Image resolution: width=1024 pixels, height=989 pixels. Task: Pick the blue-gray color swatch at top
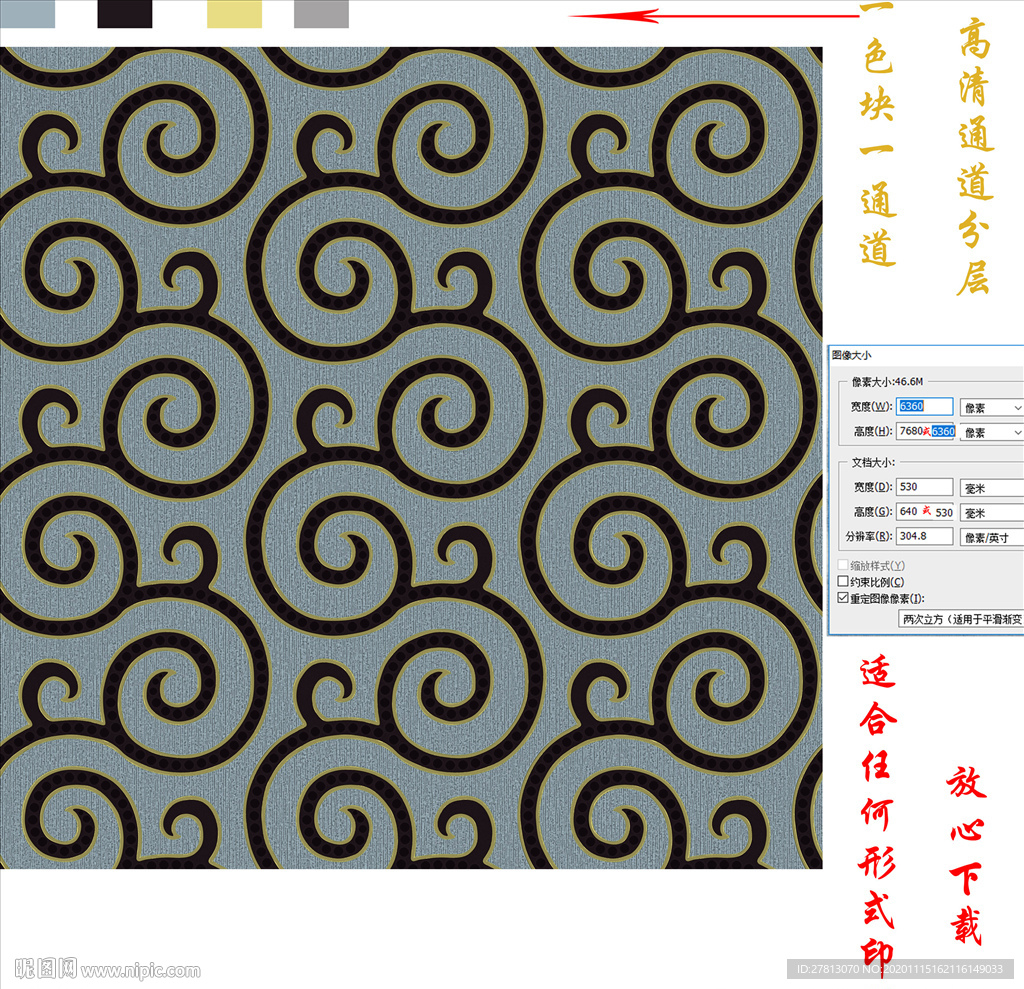point(27,14)
